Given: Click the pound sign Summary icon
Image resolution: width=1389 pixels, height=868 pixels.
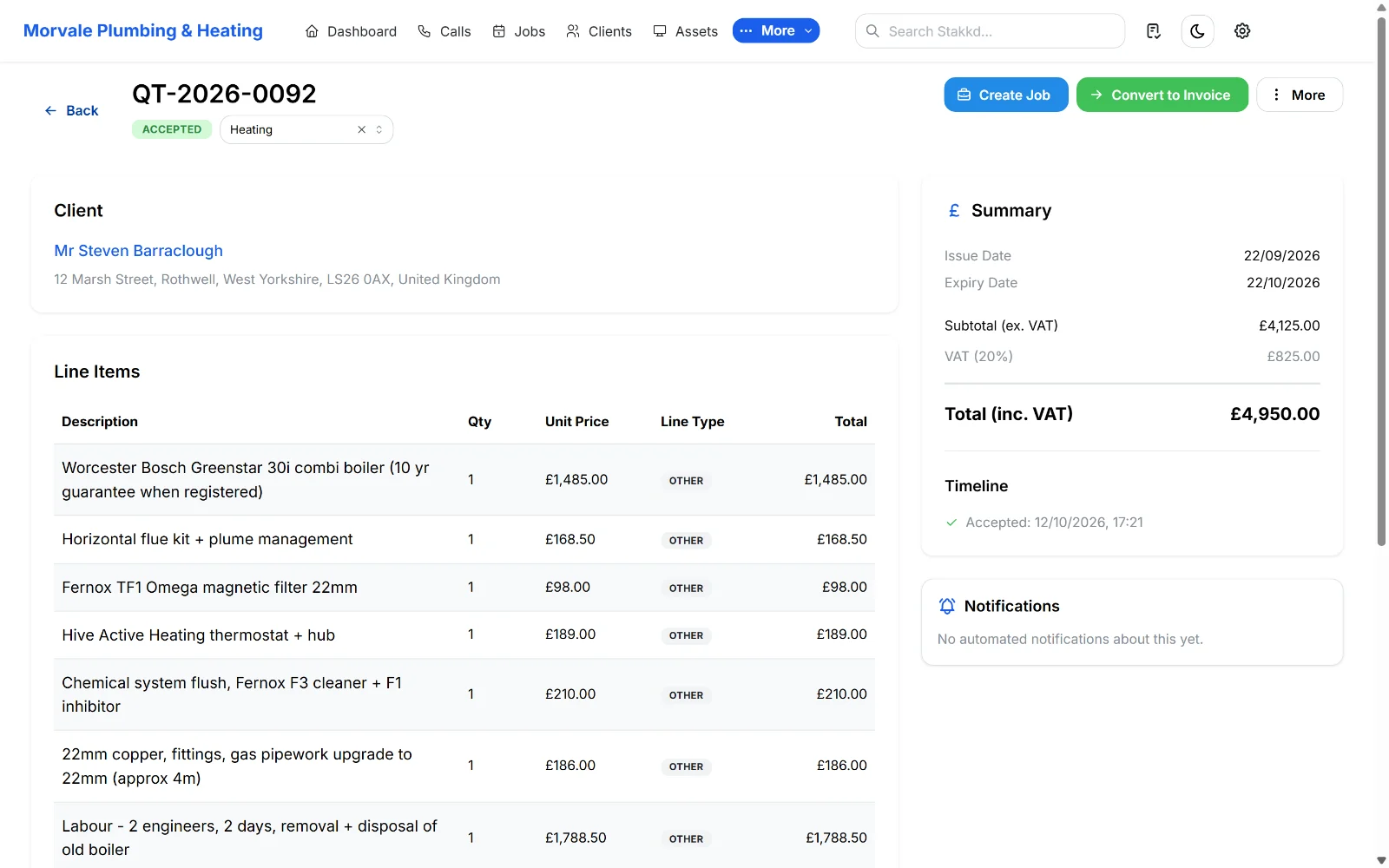Looking at the screenshot, I should (x=954, y=211).
